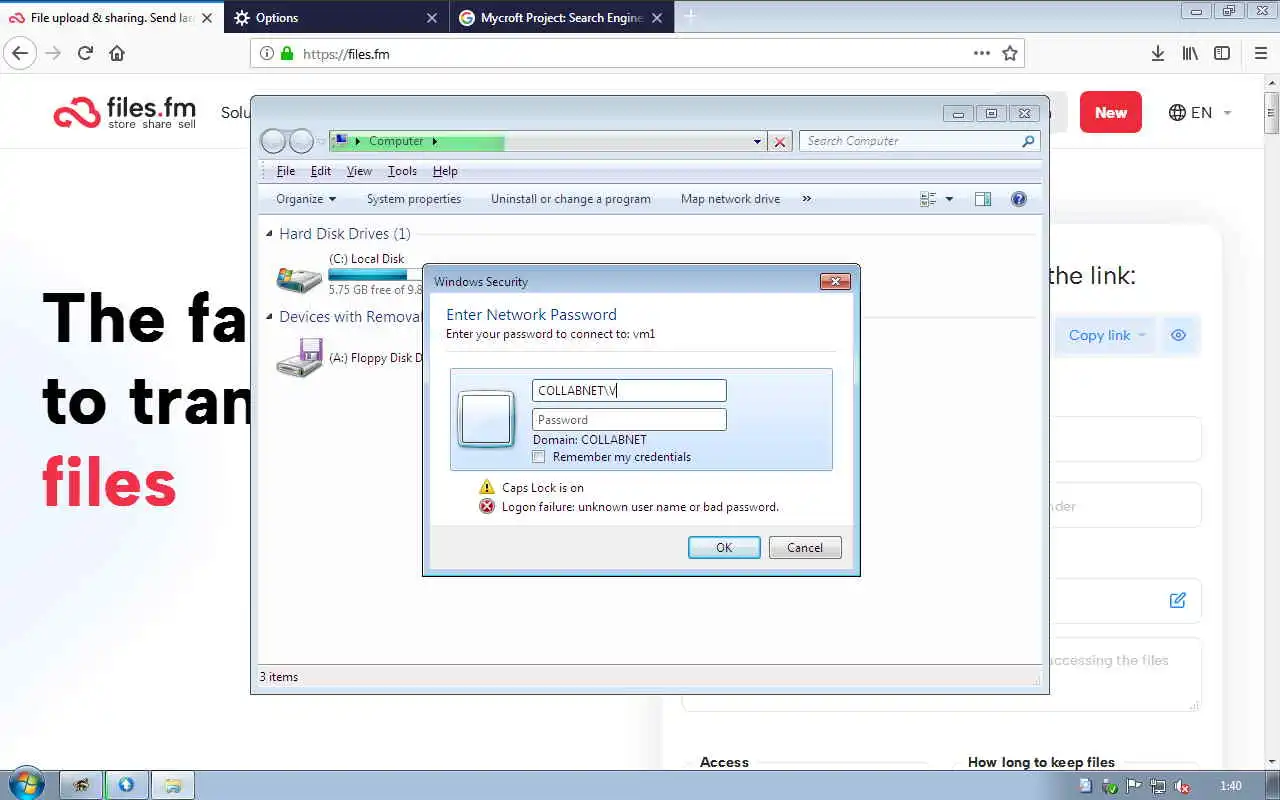Select the Floppy Disk Drive (A:) icon

[x=299, y=357]
